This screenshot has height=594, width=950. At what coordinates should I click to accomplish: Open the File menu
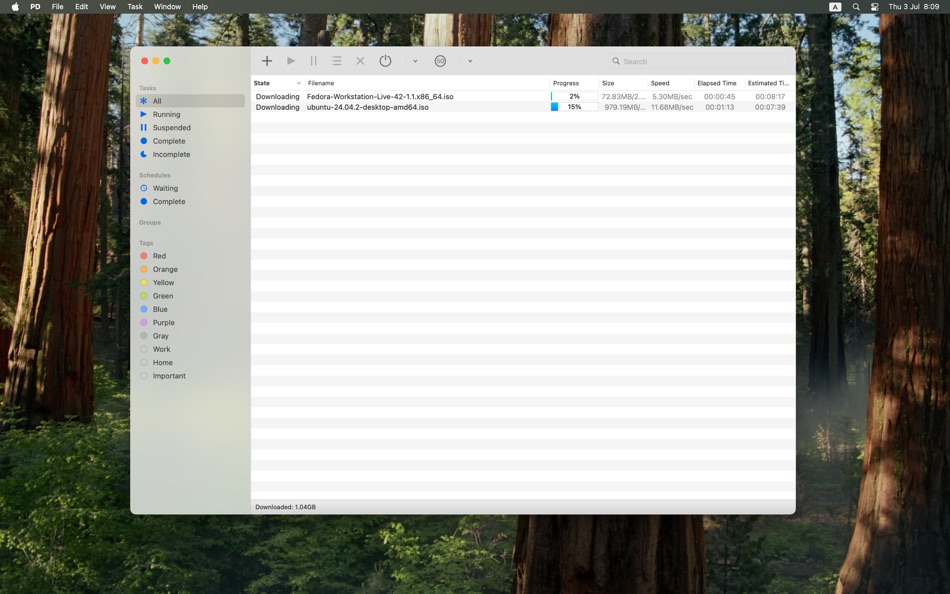(x=58, y=7)
